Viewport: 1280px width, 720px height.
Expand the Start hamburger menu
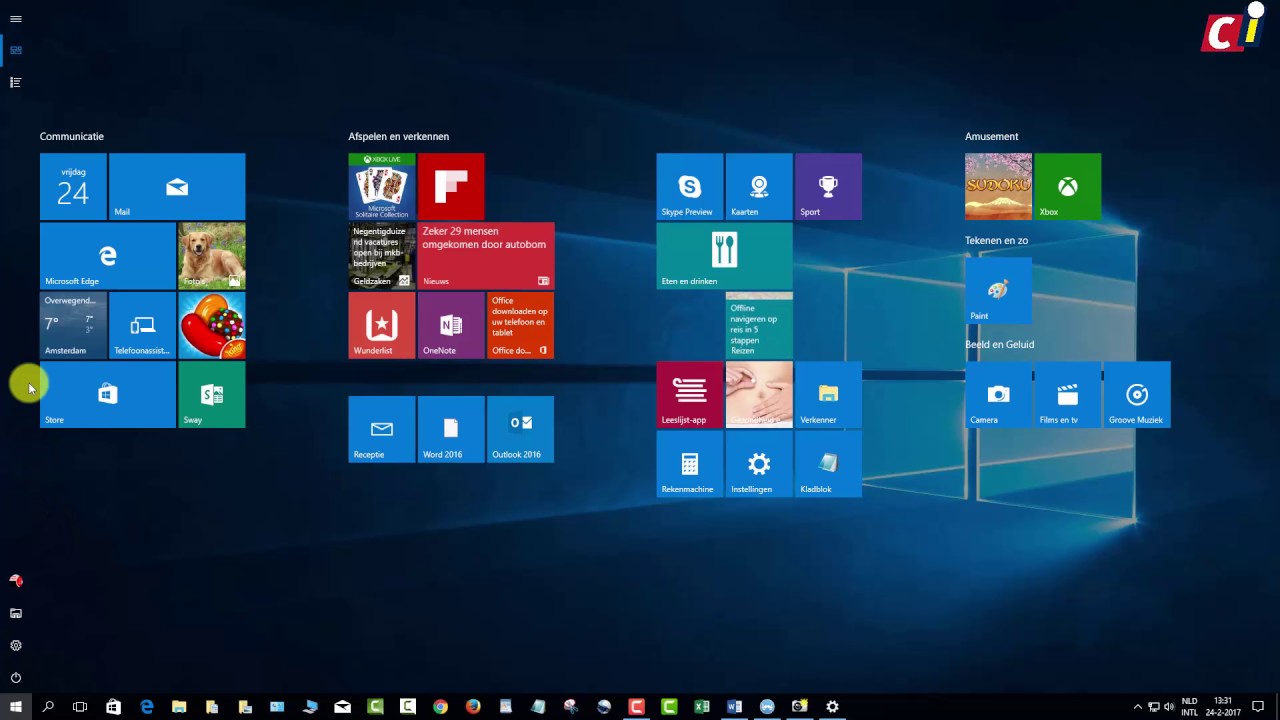tap(16, 19)
